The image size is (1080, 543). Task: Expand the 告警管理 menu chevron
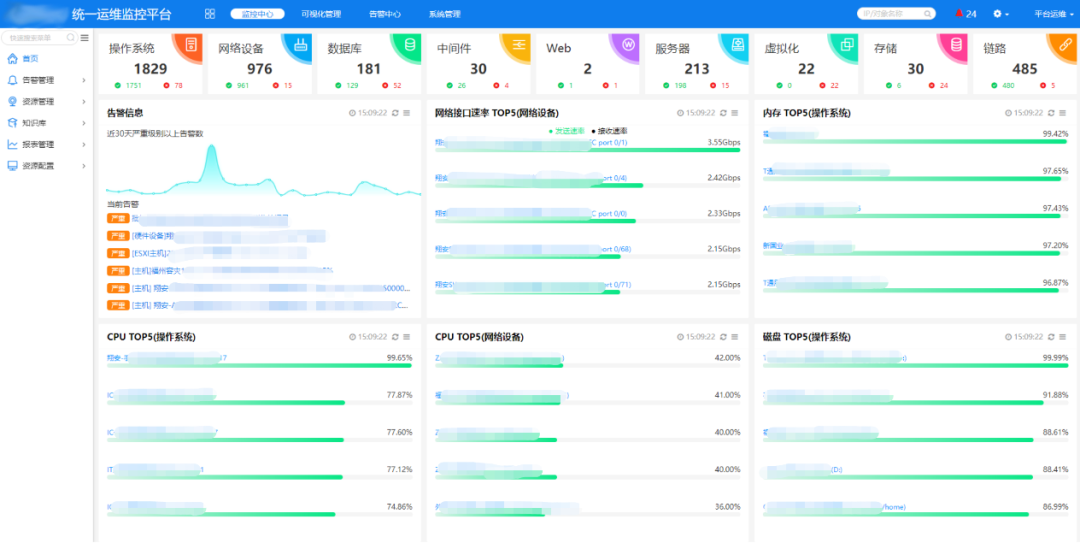[x=83, y=80]
